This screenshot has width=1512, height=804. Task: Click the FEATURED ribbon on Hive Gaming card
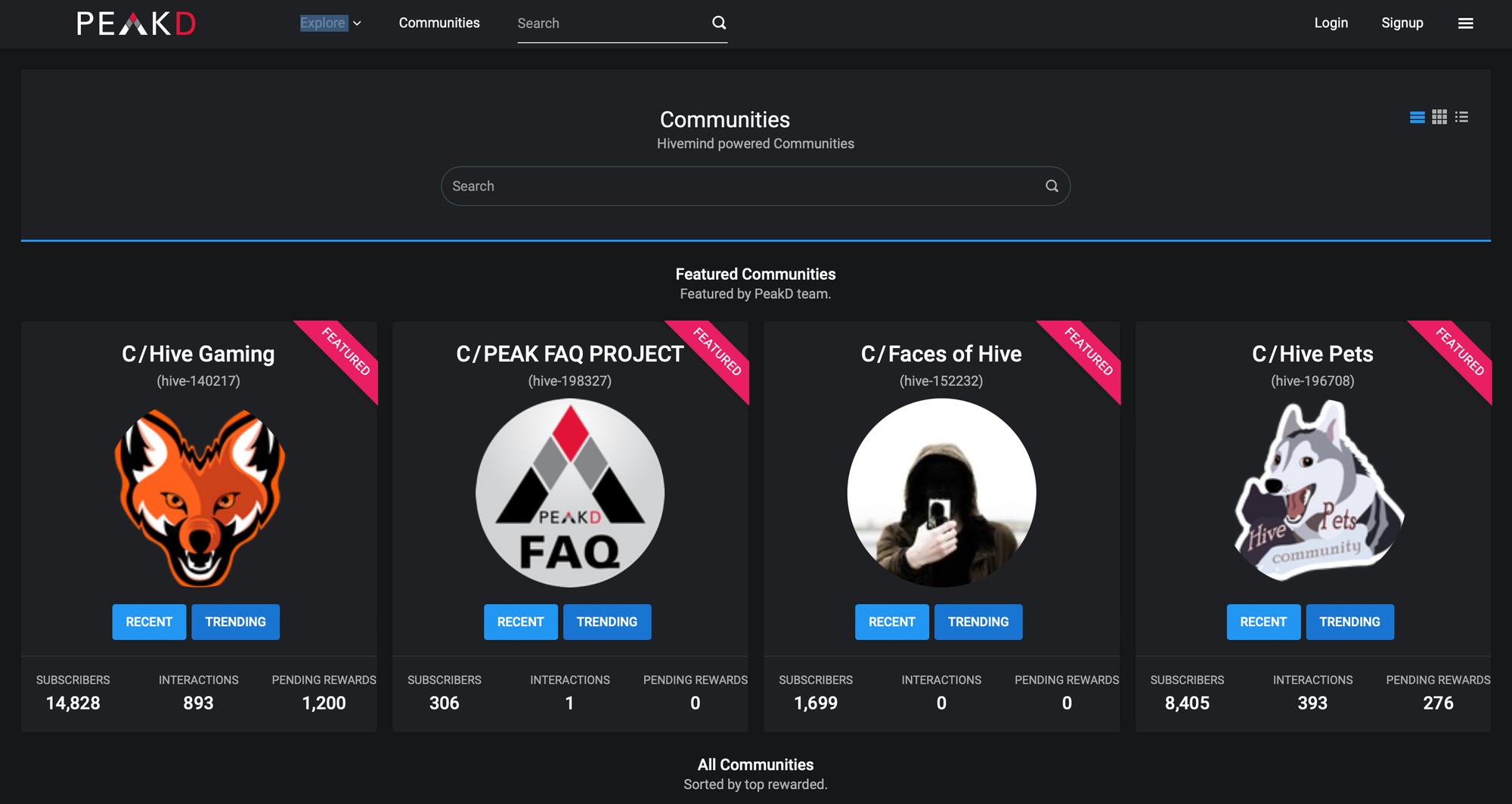pyautogui.click(x=345, y=352)
